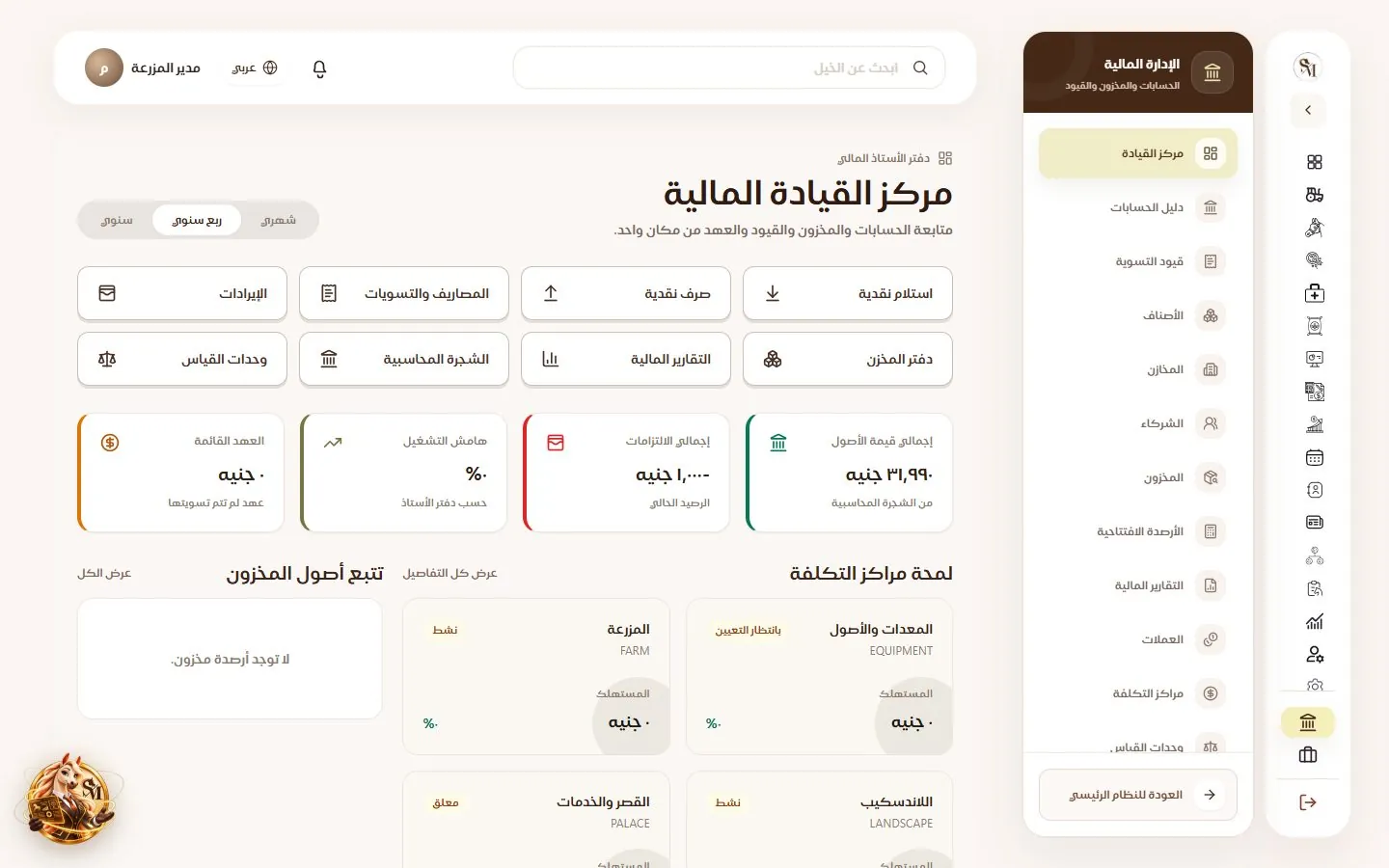The height and width of the screenshot is (868, 1389).
Task: Click the hierarchy tree icon in rail
Action: point(1314,556)
